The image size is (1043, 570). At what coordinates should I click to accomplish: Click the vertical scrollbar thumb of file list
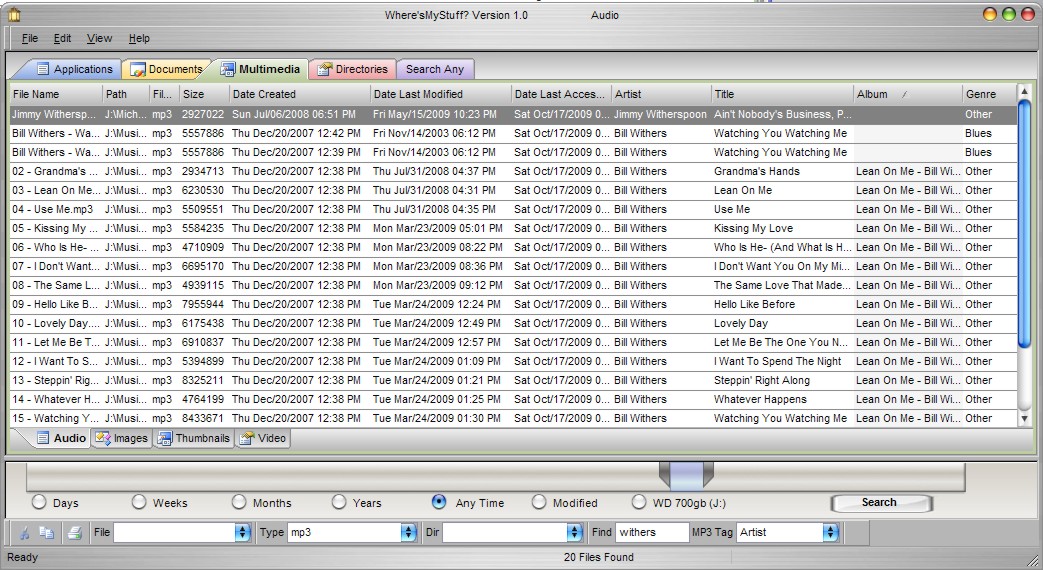[x=1024, y=223]
